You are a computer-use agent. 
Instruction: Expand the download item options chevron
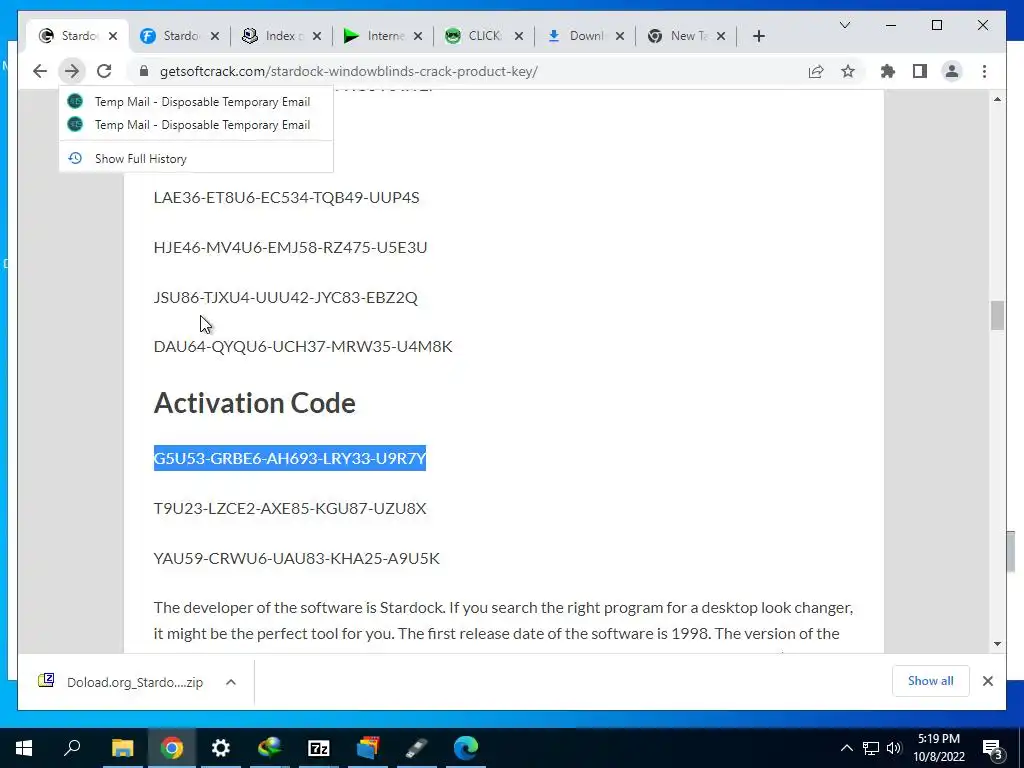[231, 682]
